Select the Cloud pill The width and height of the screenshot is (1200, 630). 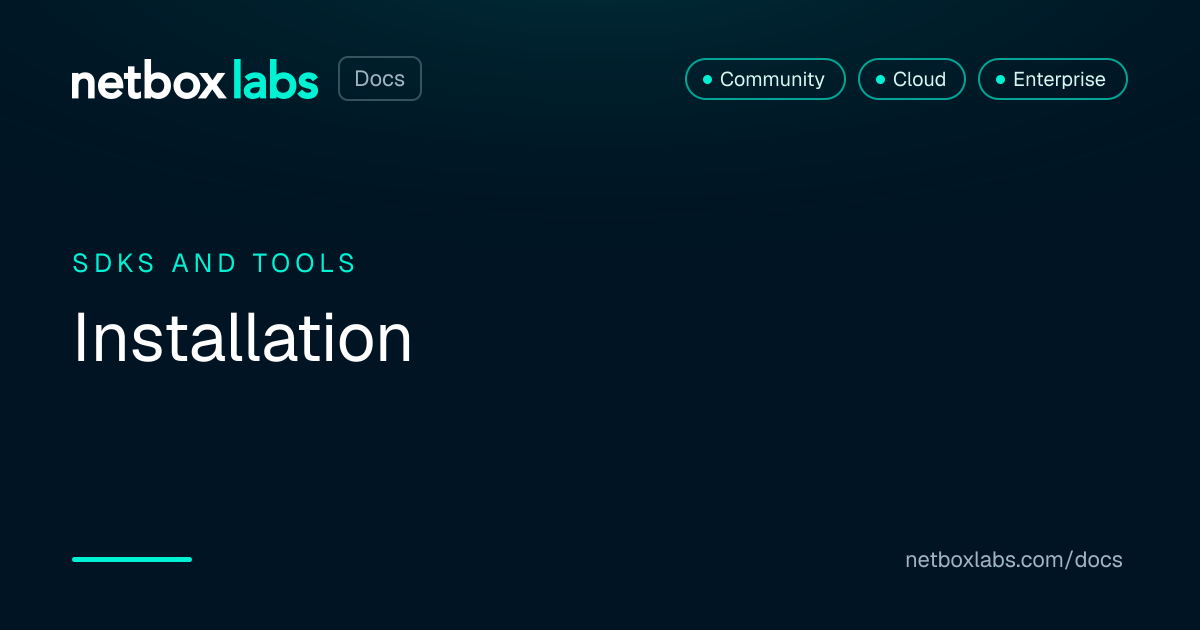click(x=912, y=79)
